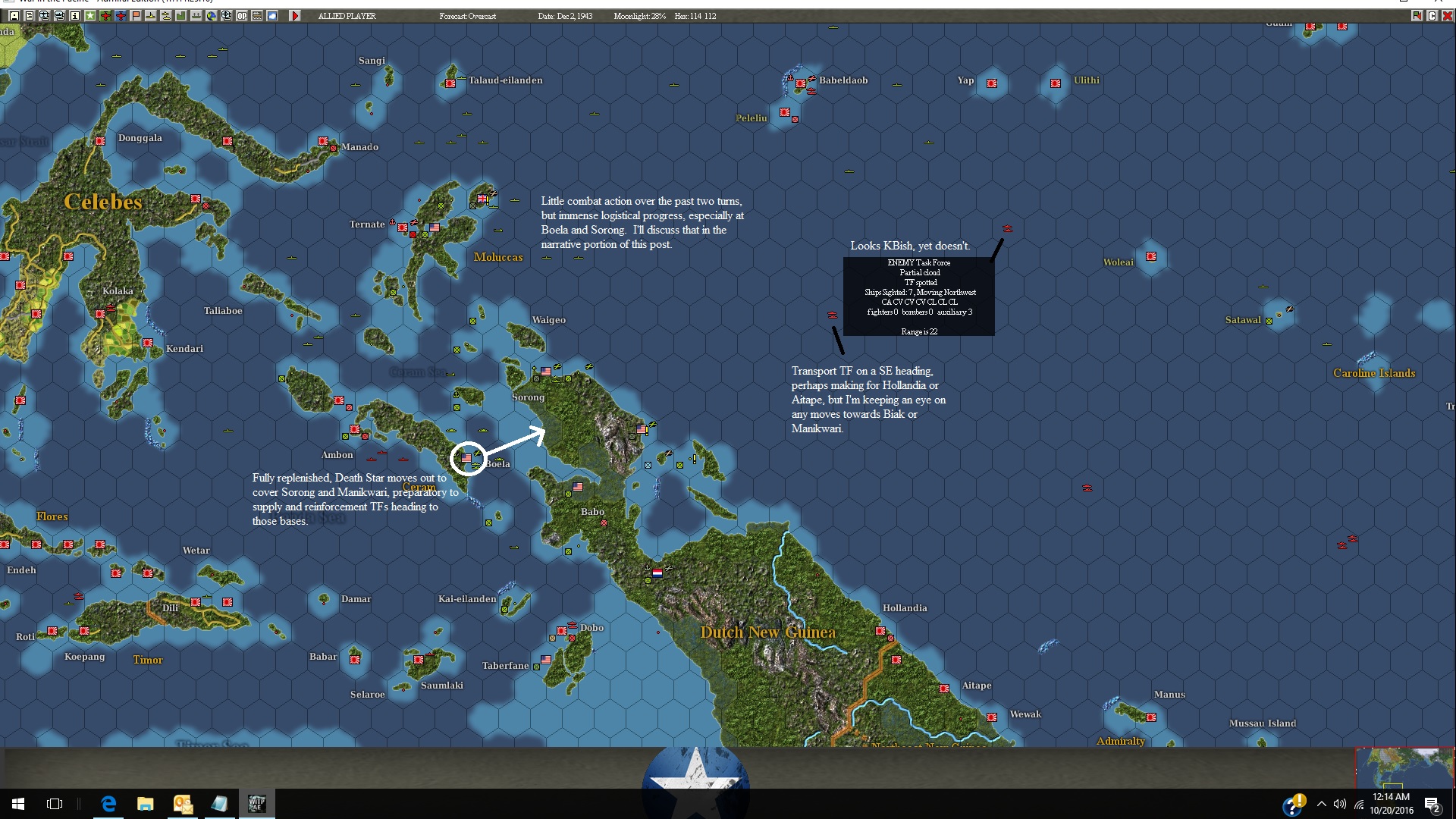The width and height of the screenshot is (1456, 819).
Task: Click the orange flag toolbar icon
Action: click(135, 15)
